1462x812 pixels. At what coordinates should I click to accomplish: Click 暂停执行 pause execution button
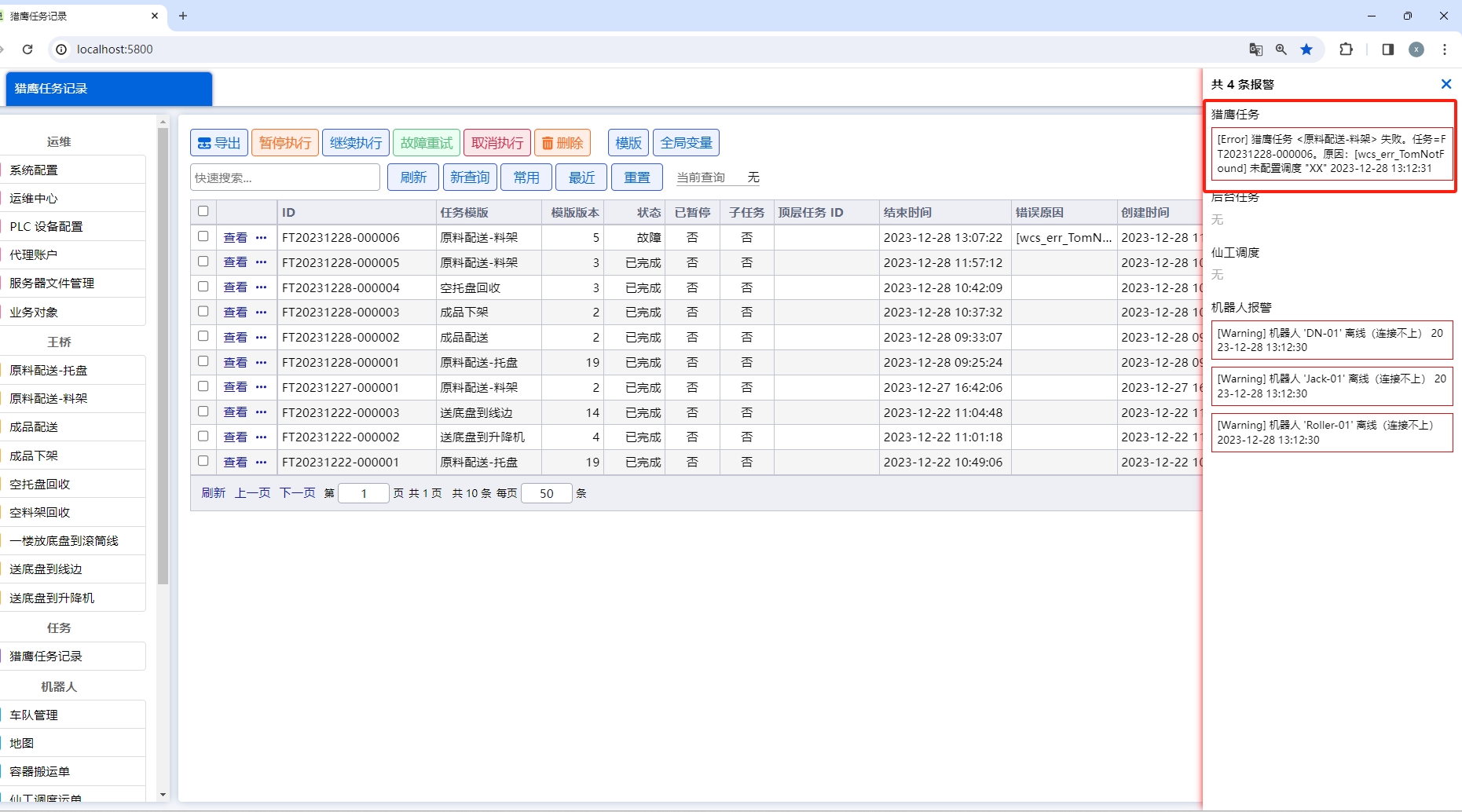click(x=285, y=143)
